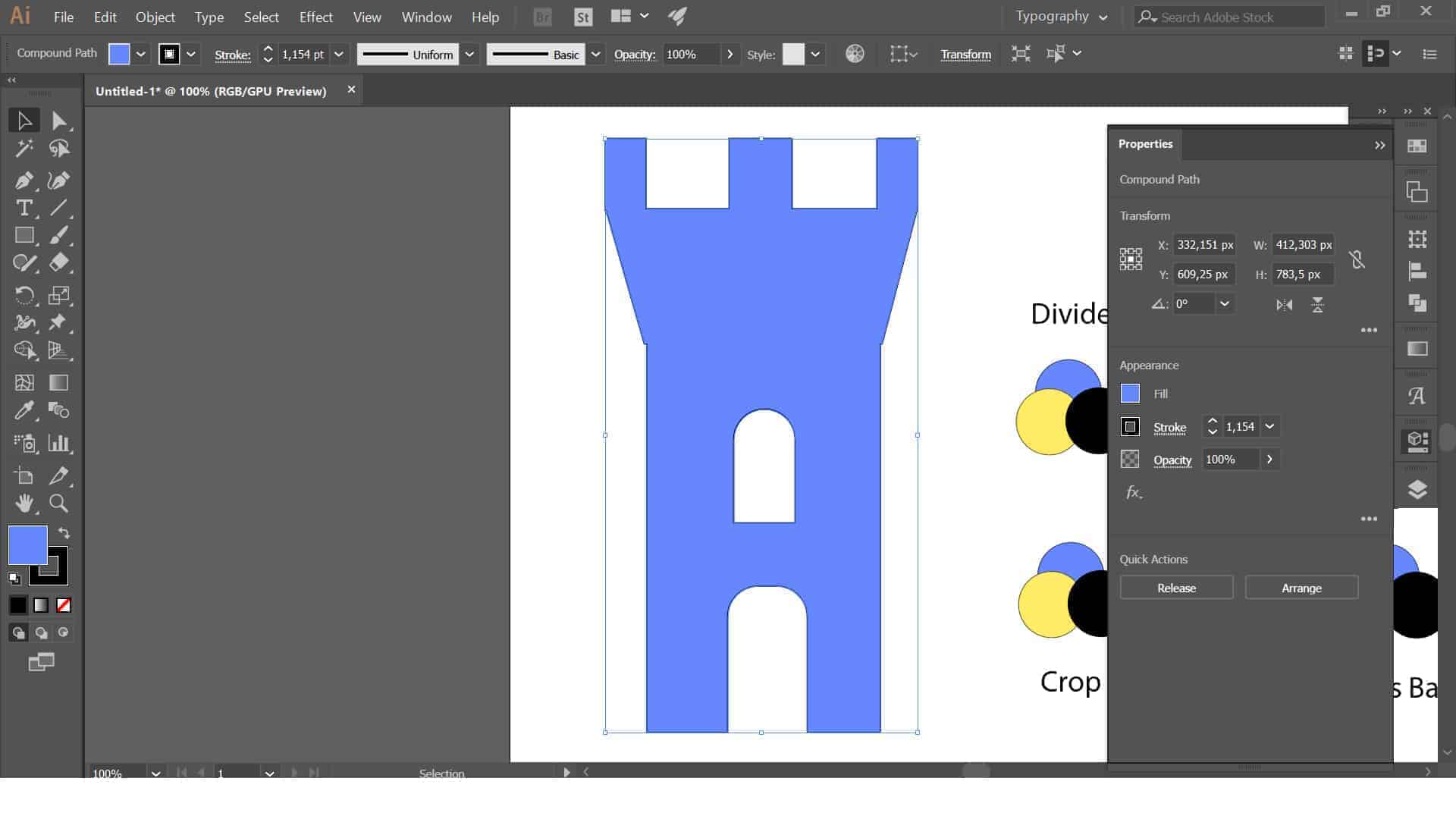Select the Hand tool
Image resolution: width=1456 pixels, height=819 pixels.
24,504
